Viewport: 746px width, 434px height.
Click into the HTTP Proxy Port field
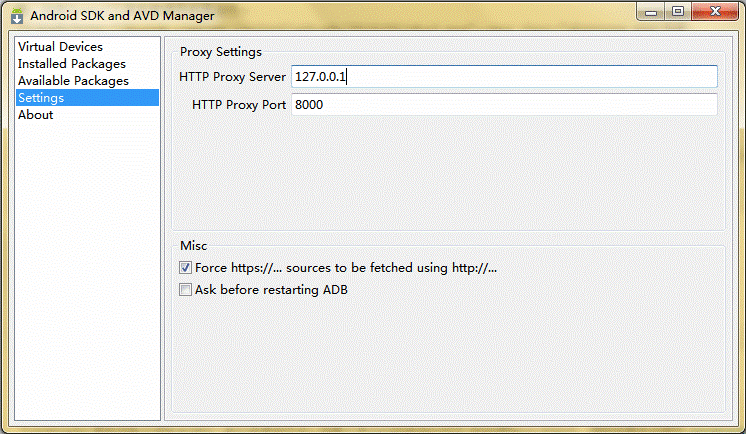coord(504,105)
